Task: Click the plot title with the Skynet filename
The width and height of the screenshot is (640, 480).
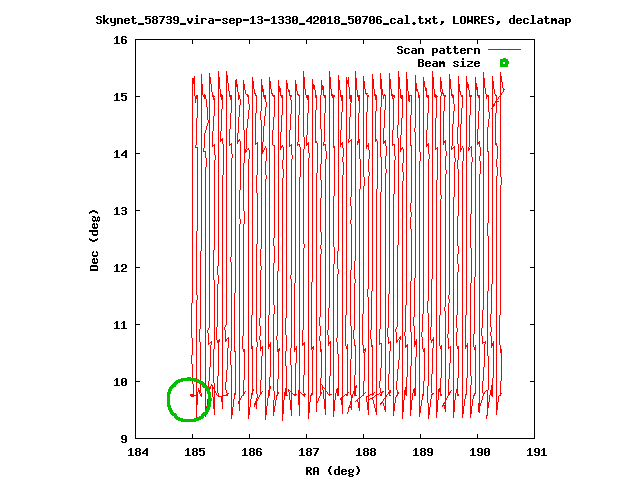Action: pyautogui.click(x=333, y=20)
